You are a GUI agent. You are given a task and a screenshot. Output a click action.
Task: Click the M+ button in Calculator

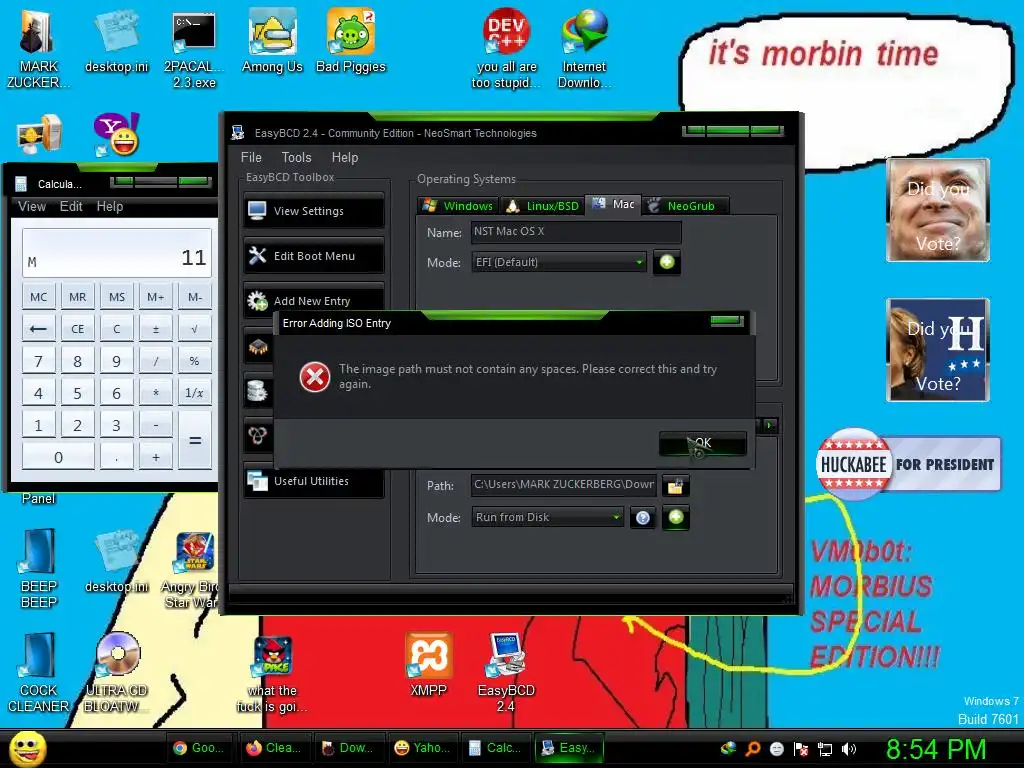tap(155, 297)
